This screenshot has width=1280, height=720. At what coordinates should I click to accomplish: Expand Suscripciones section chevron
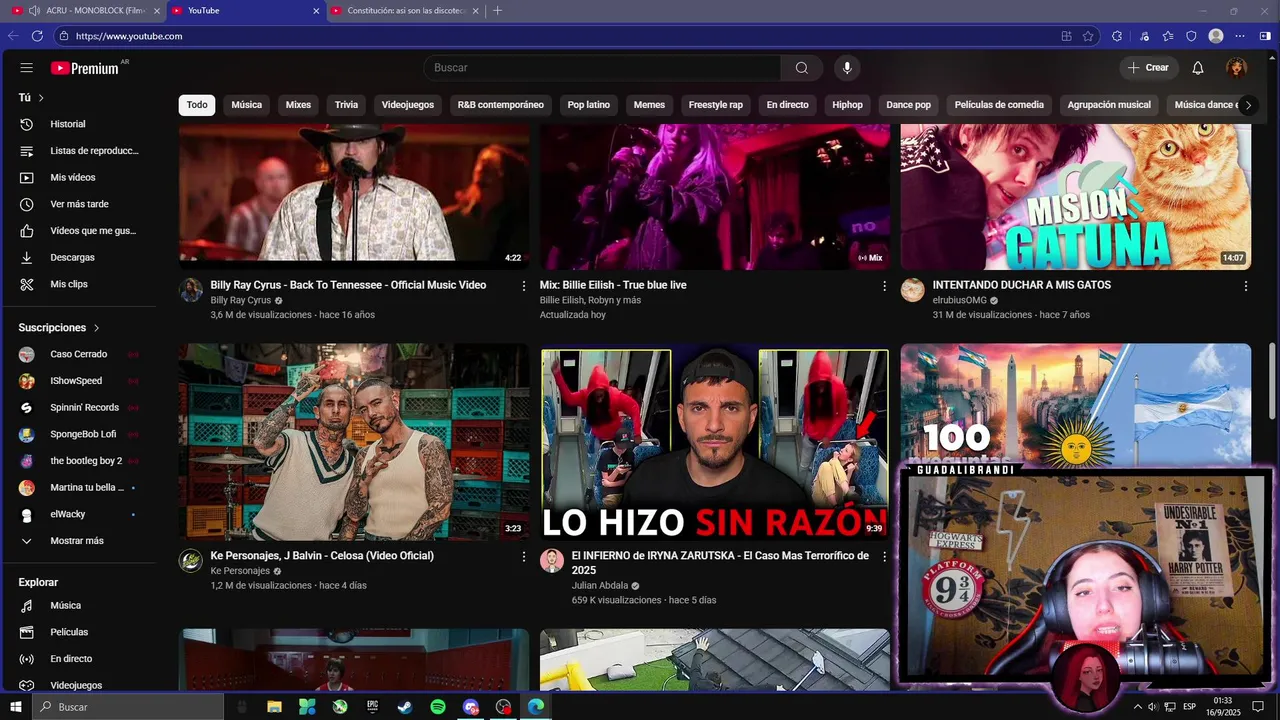coord(97,328)
